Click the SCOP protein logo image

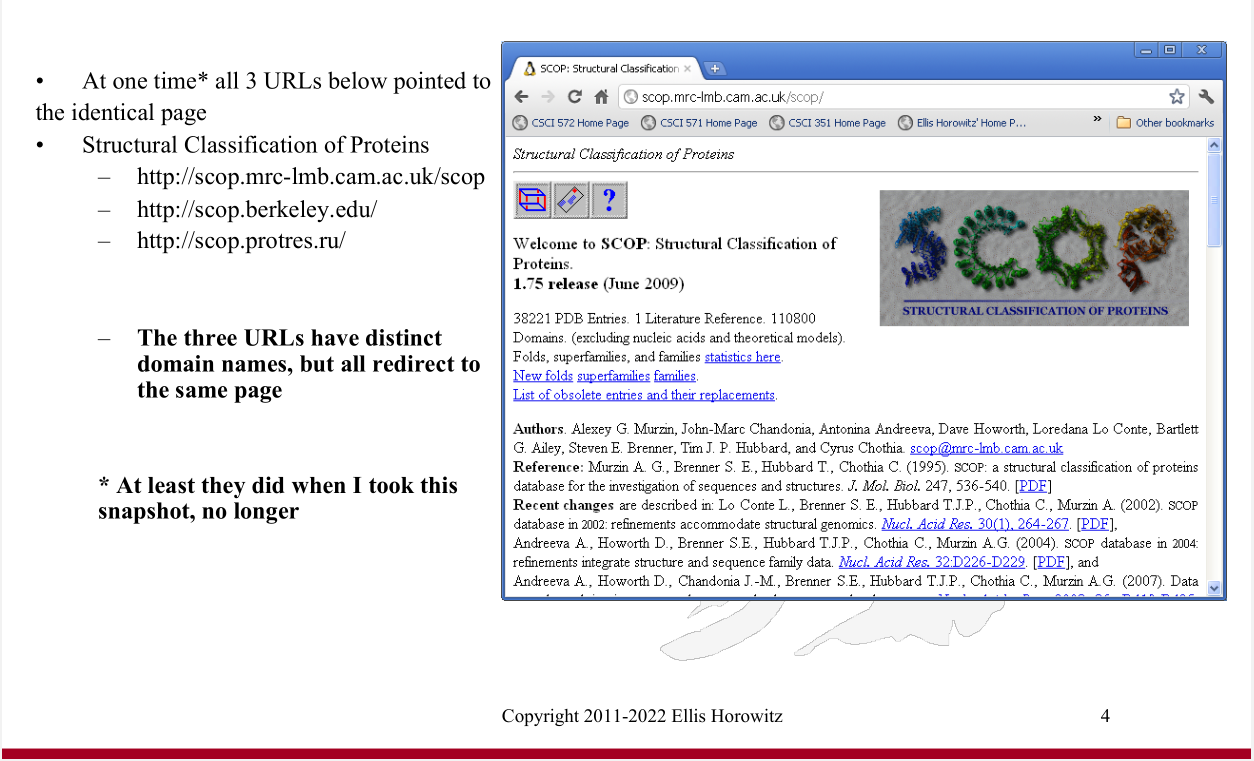pyautogui.click(x=1033, y=257)
